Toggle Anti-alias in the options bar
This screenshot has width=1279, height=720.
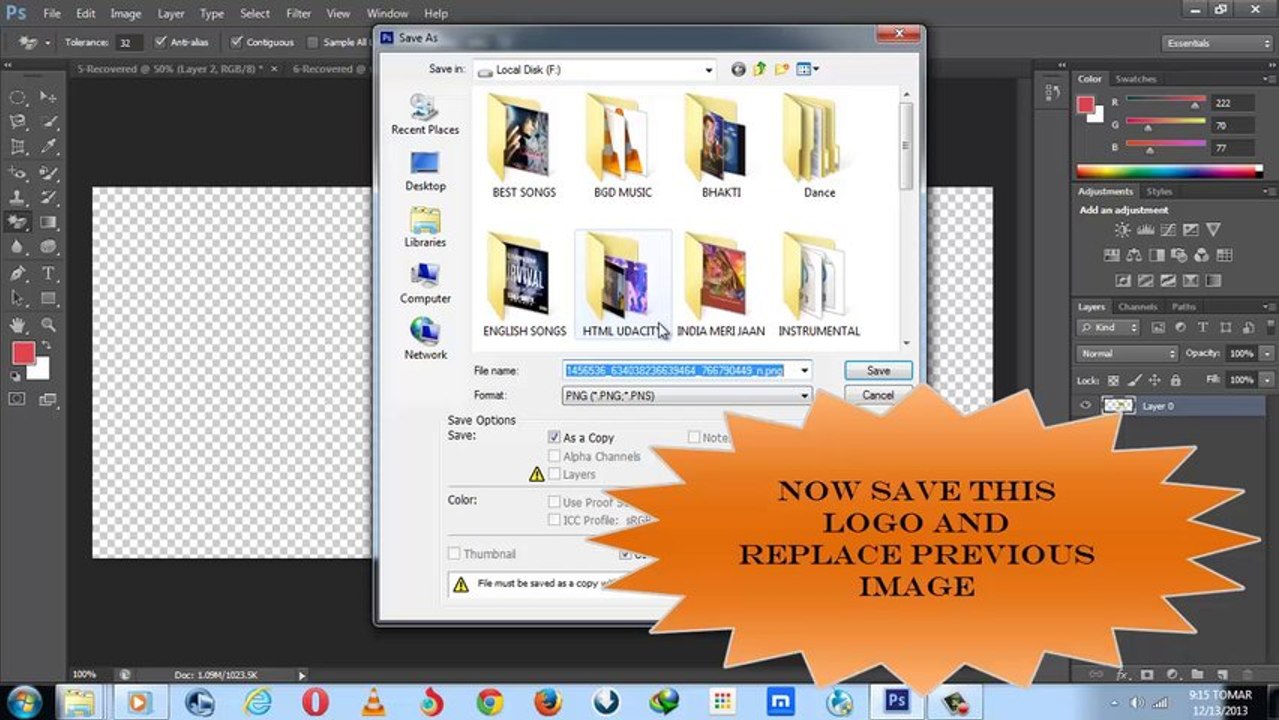point(160,42)
